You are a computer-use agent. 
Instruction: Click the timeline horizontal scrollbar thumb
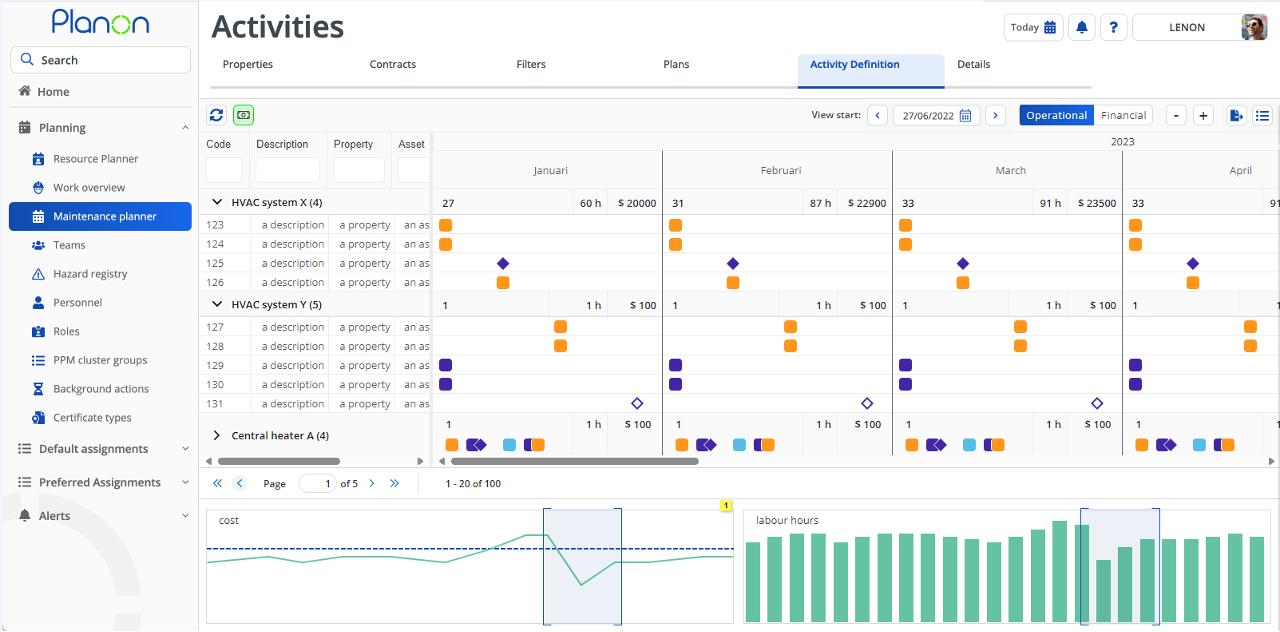click(574, 461)
